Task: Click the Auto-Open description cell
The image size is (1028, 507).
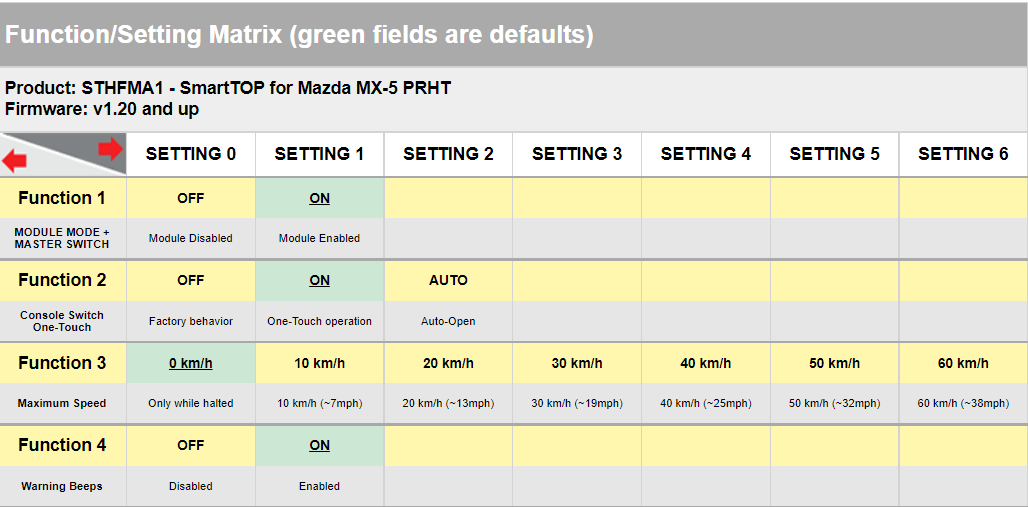Action: (x=448, y=321)
